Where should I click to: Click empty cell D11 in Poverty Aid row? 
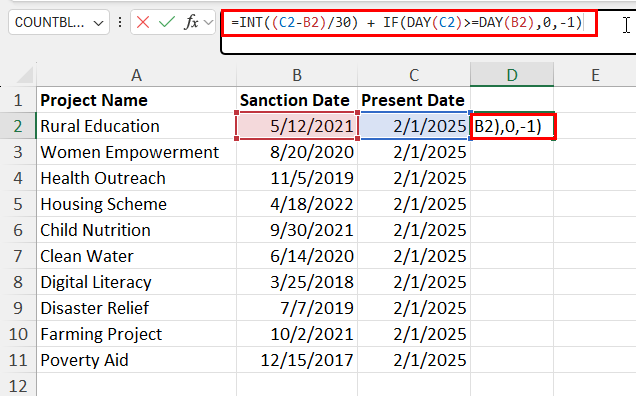(512, 359)
